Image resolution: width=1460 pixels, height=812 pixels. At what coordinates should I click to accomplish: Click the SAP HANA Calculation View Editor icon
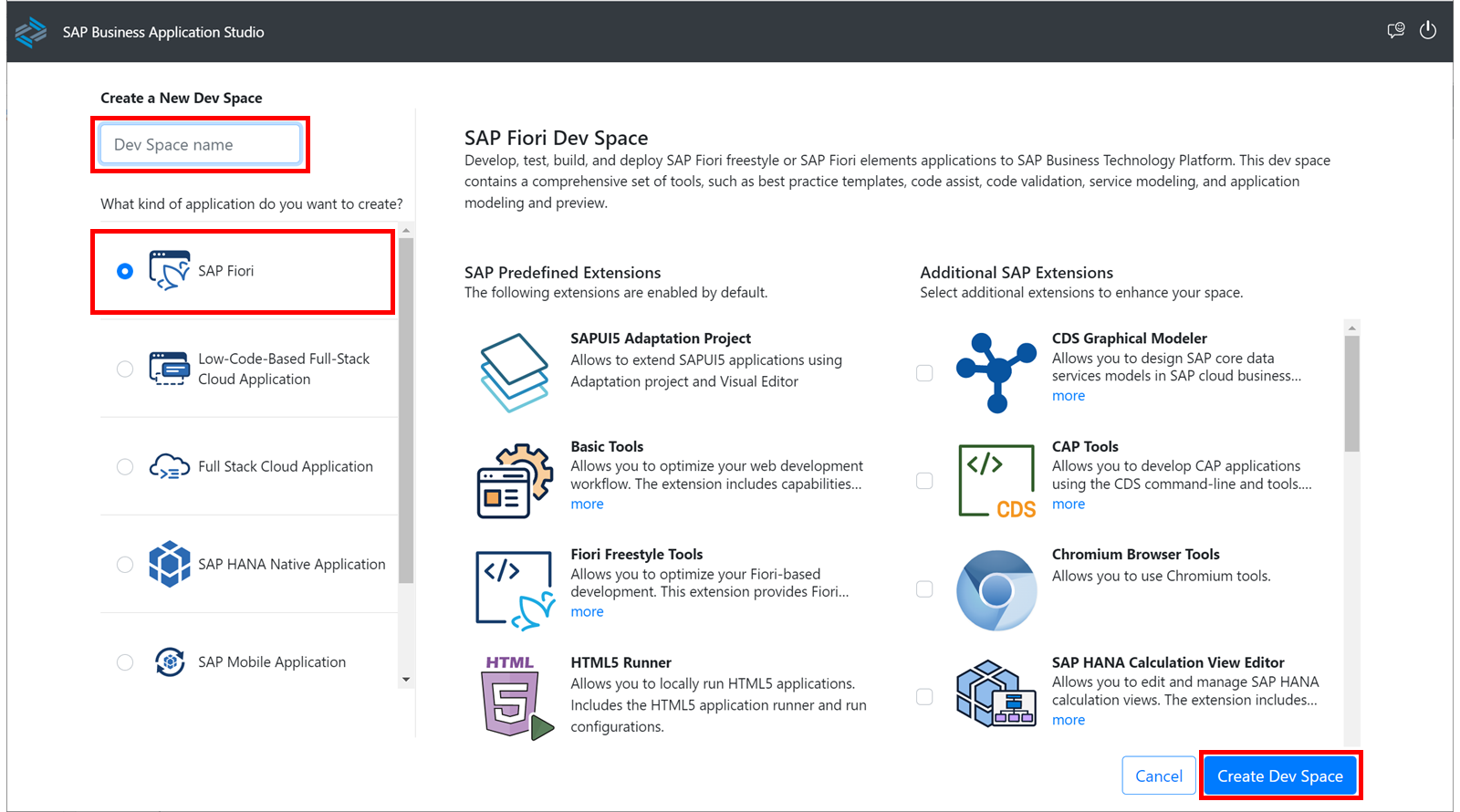(996, 694)
